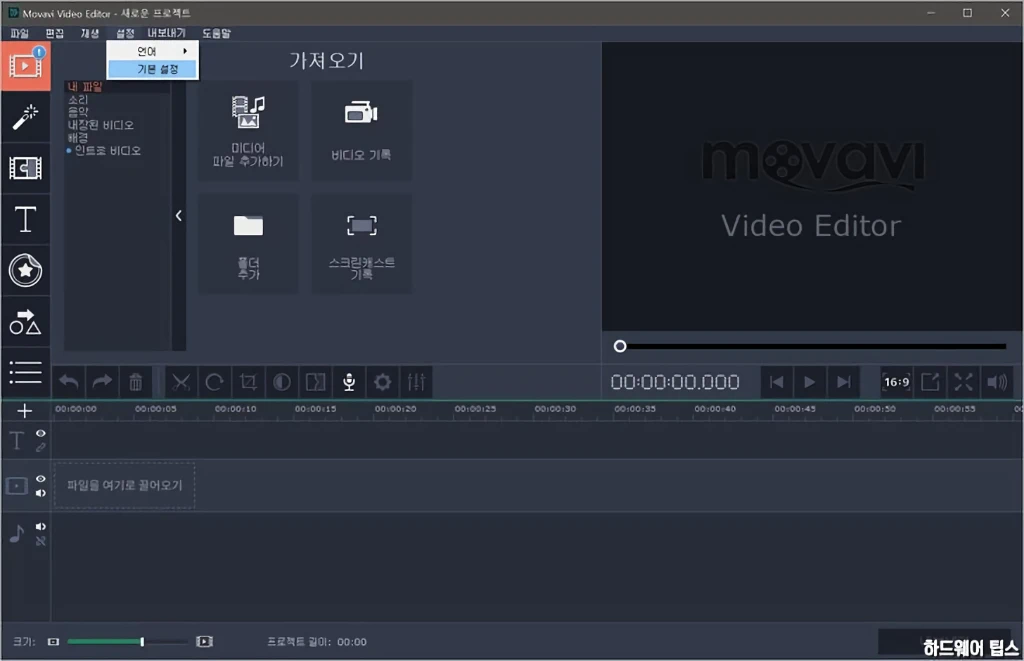Open the Titles text panel
The height and width of the screenshot is (661, 1024).
click(x=25, y=219)
